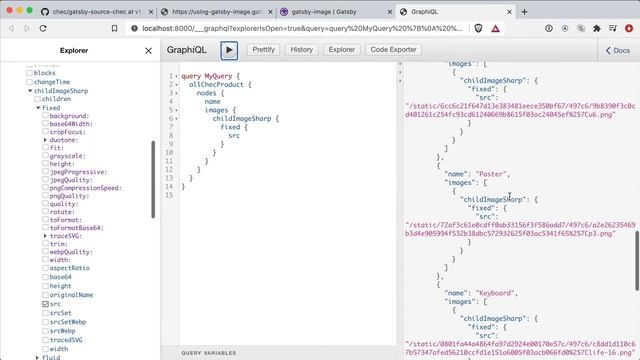
Task: Open the browser extensions puzzle icon
Action: click(x=597, y=28)
